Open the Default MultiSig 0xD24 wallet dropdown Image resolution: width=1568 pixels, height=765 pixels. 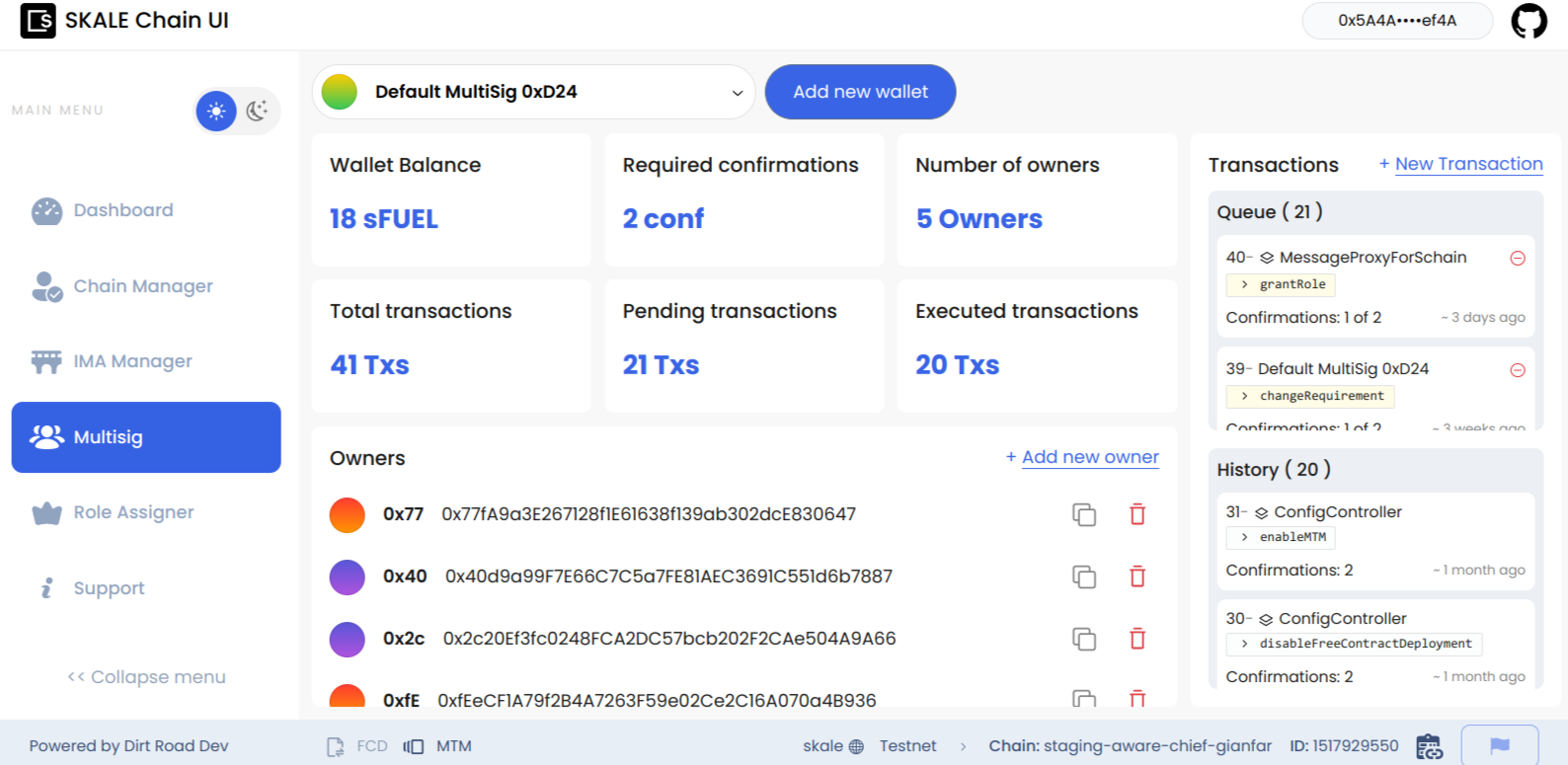534,92
